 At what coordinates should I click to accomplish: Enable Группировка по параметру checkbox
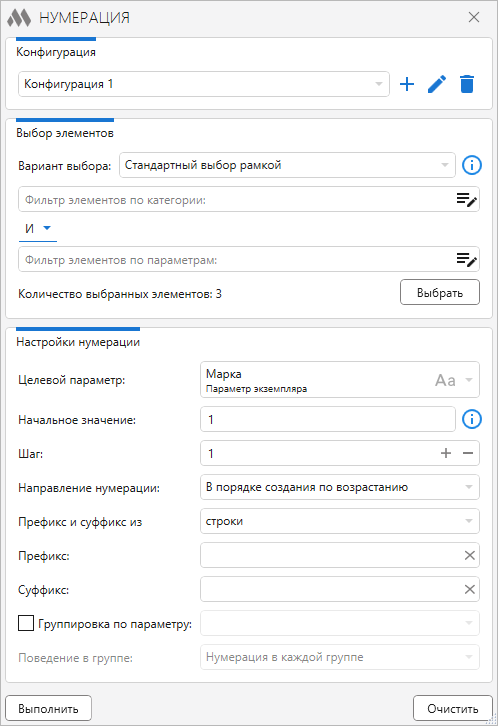(26, 623)
